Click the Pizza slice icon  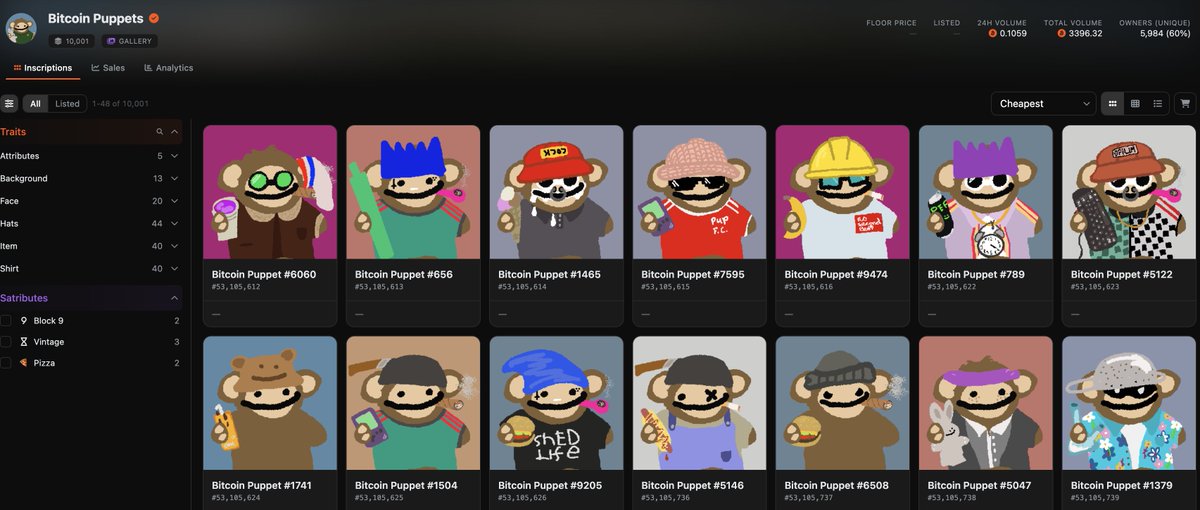coord(24,363)
